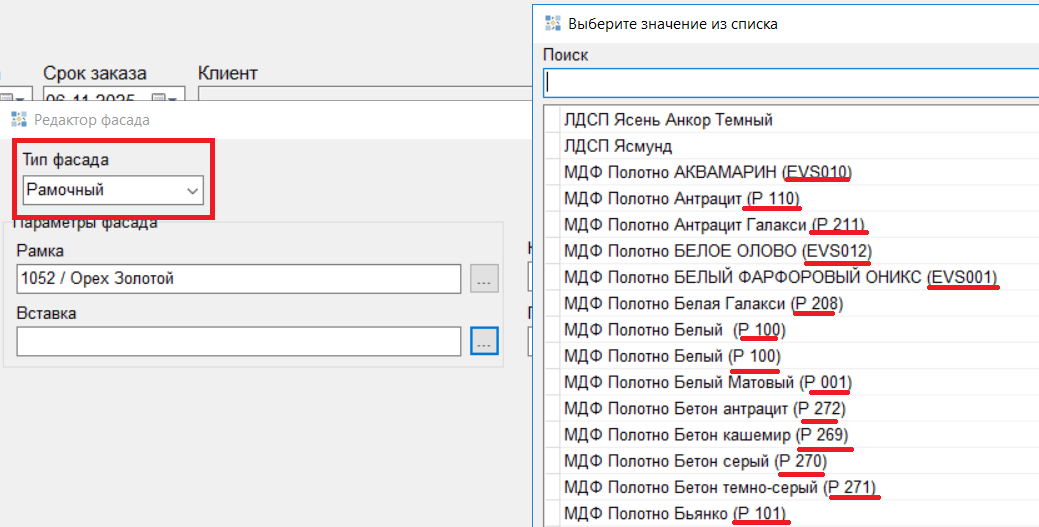The width and height of the screenshot is (1039, 527).
Task: Click the value list dialog's title icon
Action: coord(552,23)
